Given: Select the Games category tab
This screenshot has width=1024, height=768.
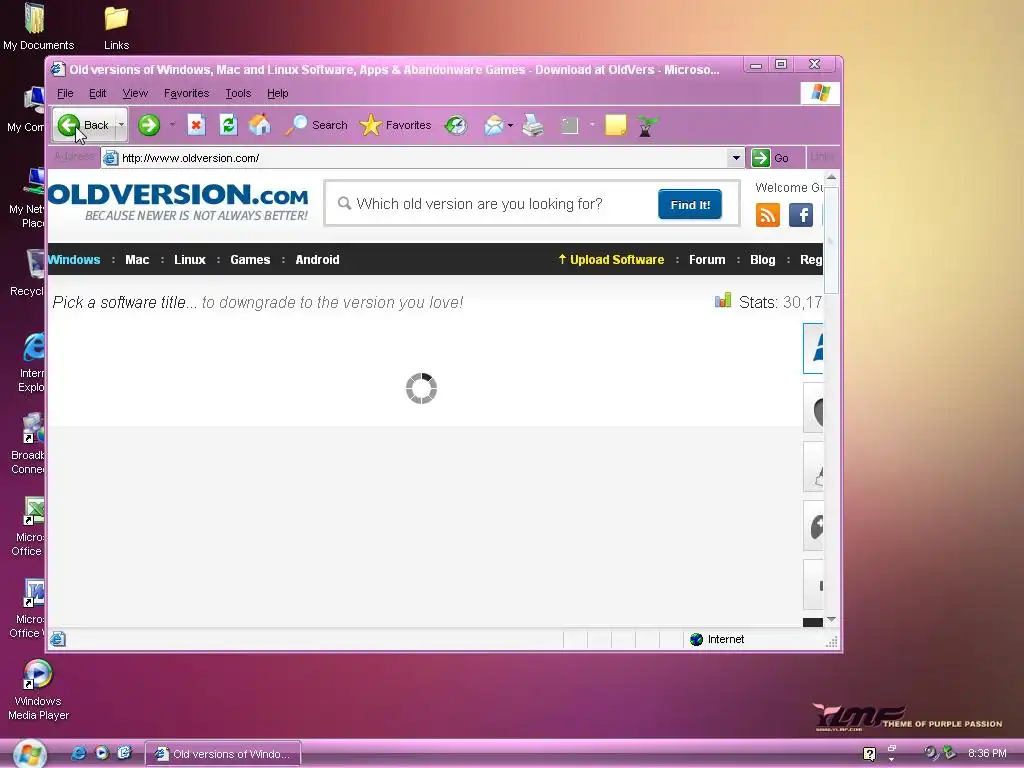Looking at the screenshot, I should 250,259.
